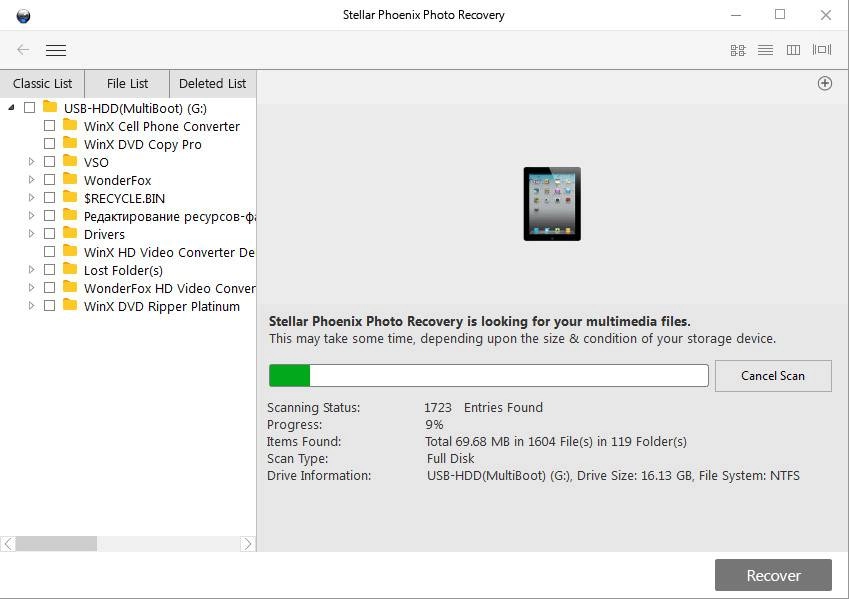Click the WinX DVD Copy Pro folder icon
The height and width of the screenshot is (599, 849).
(x=70, y=142)
